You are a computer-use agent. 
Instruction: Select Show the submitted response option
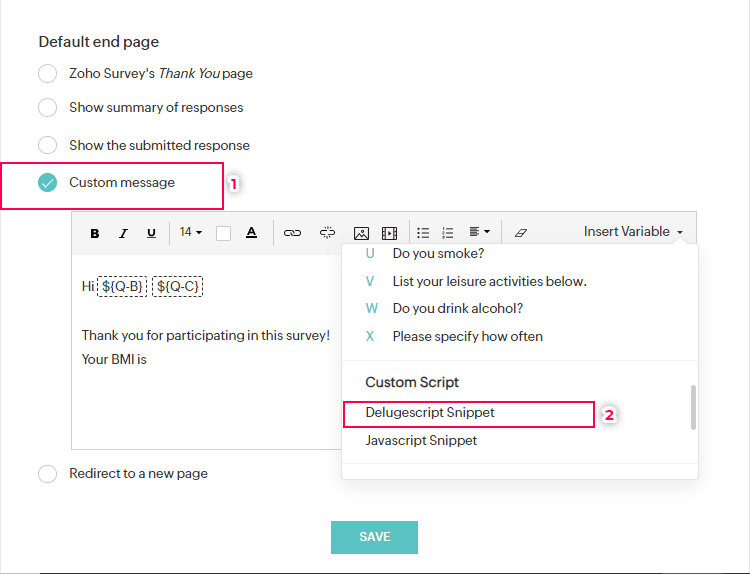tap(47, 145)
